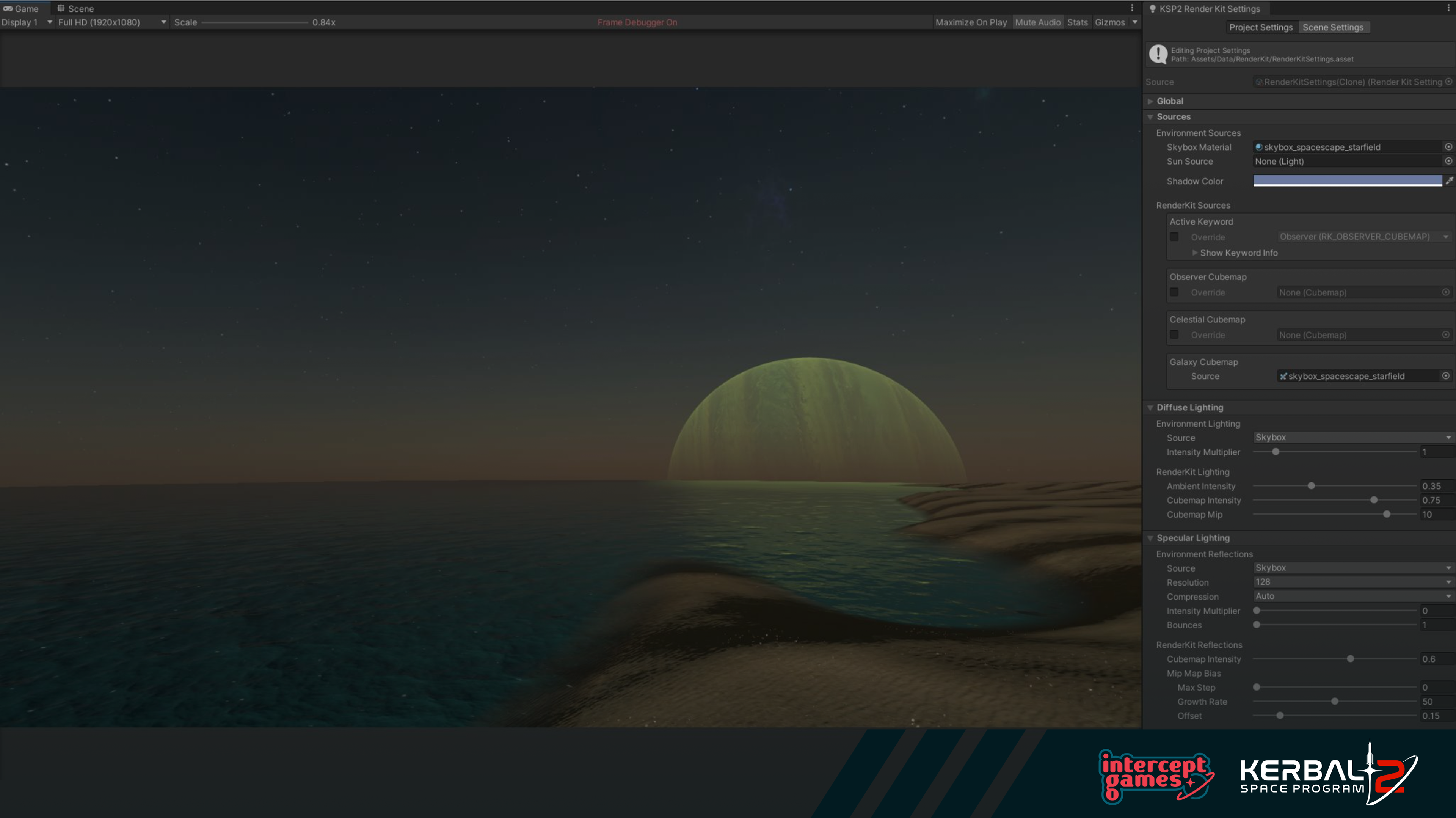Screen dimensions: 1456x818
Task: Adjust the Growth Rate slider
Action: pos(1335,702)
